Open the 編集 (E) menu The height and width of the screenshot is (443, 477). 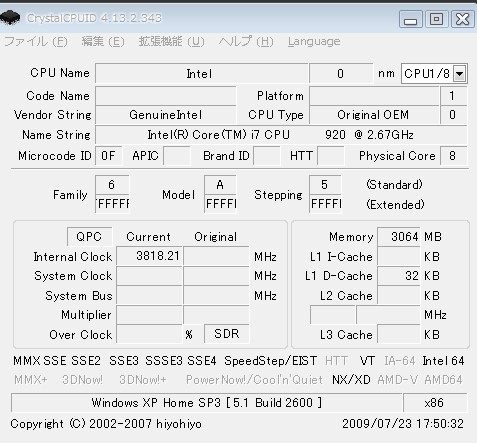(103, 42)
